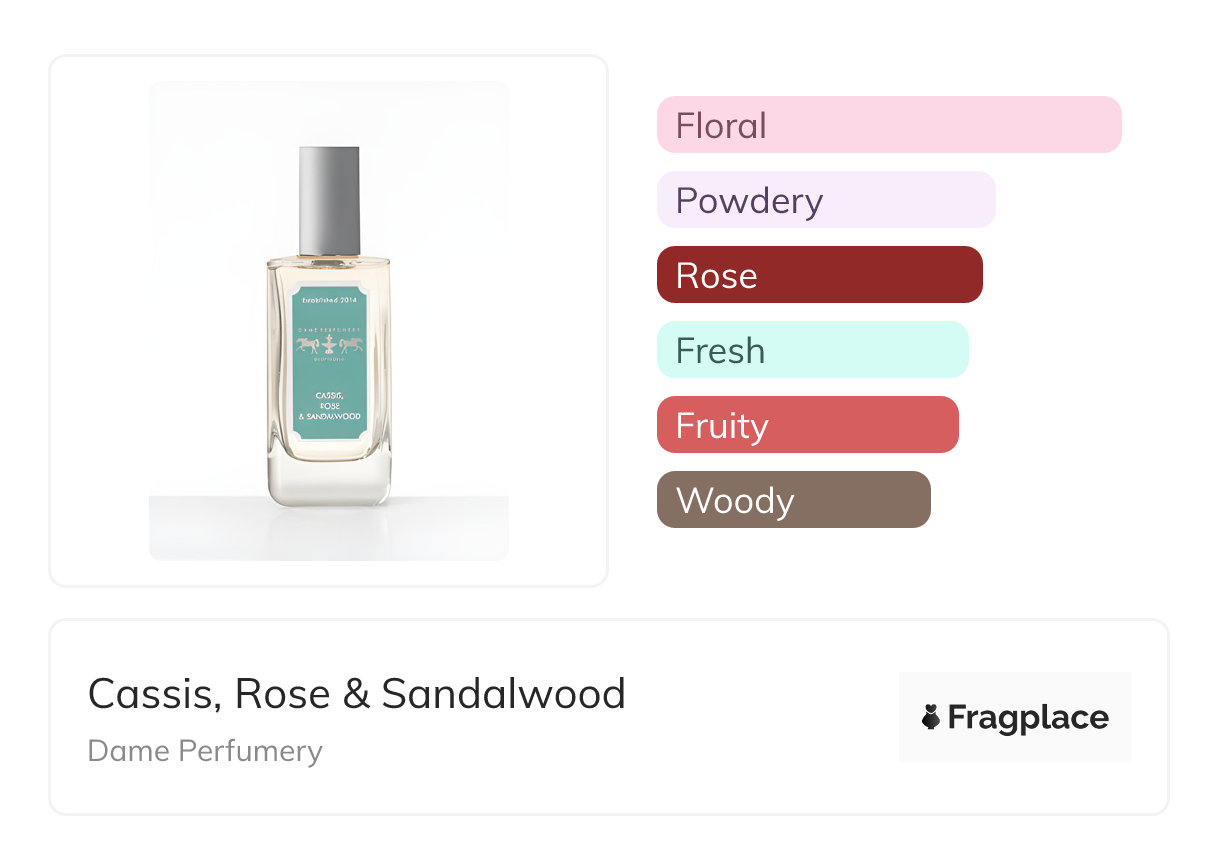This screenshot has height=864, width=1218.
Task: Click the 'Established 2014' text on label
Action: (330, 299)
